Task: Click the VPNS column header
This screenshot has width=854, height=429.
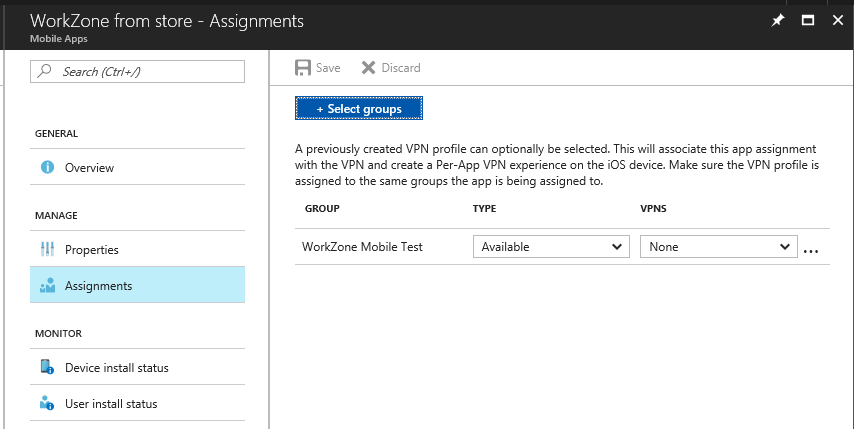Action: click(x=653, y=209)
